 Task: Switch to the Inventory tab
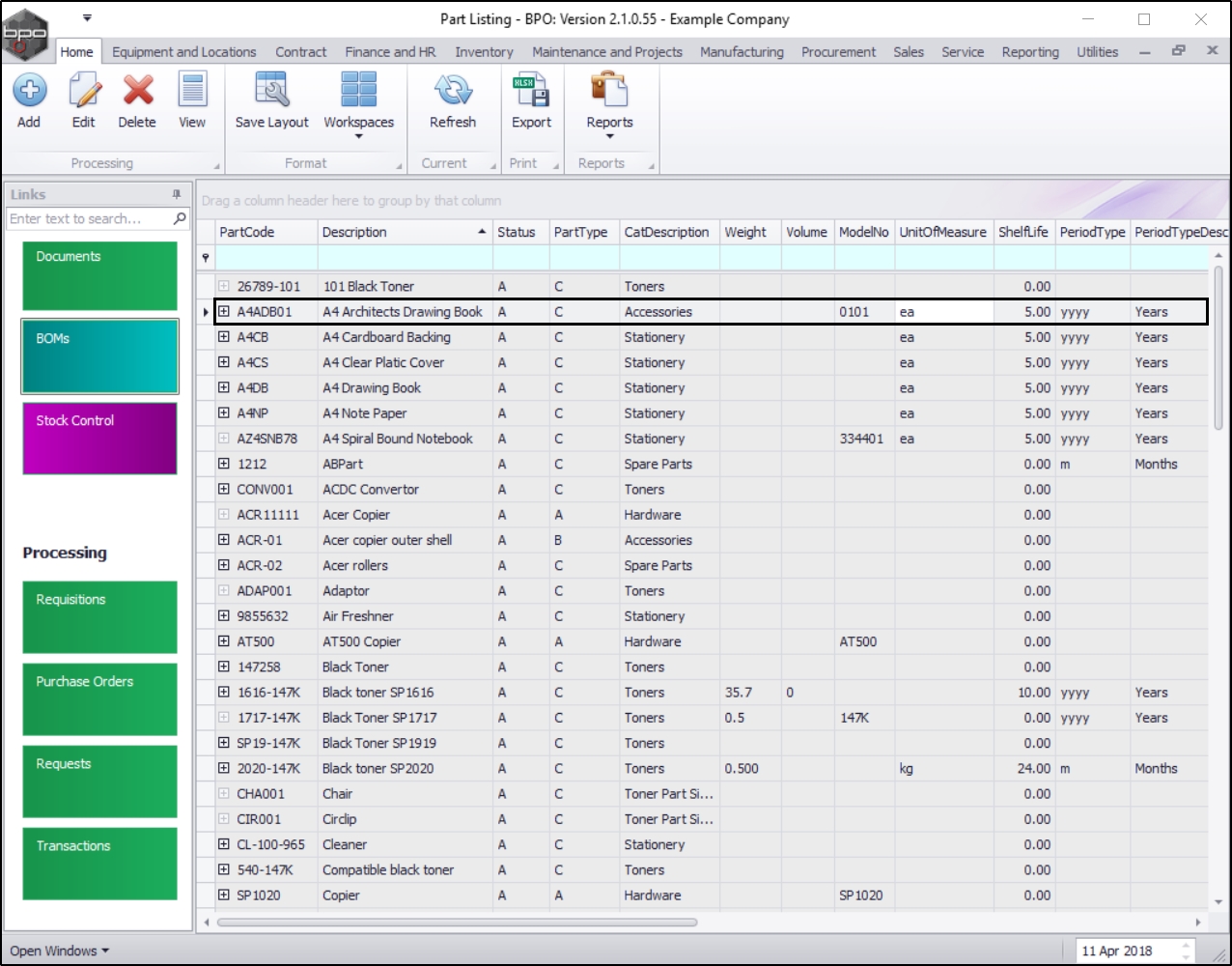tap(484, 52)
